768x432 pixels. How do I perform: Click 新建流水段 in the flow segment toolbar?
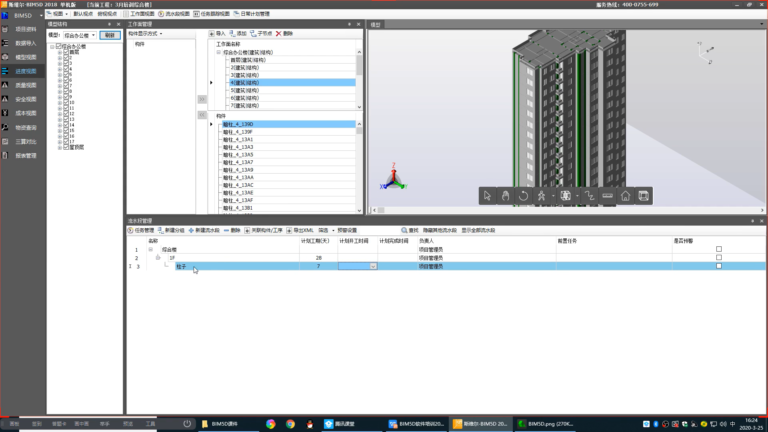204,230
